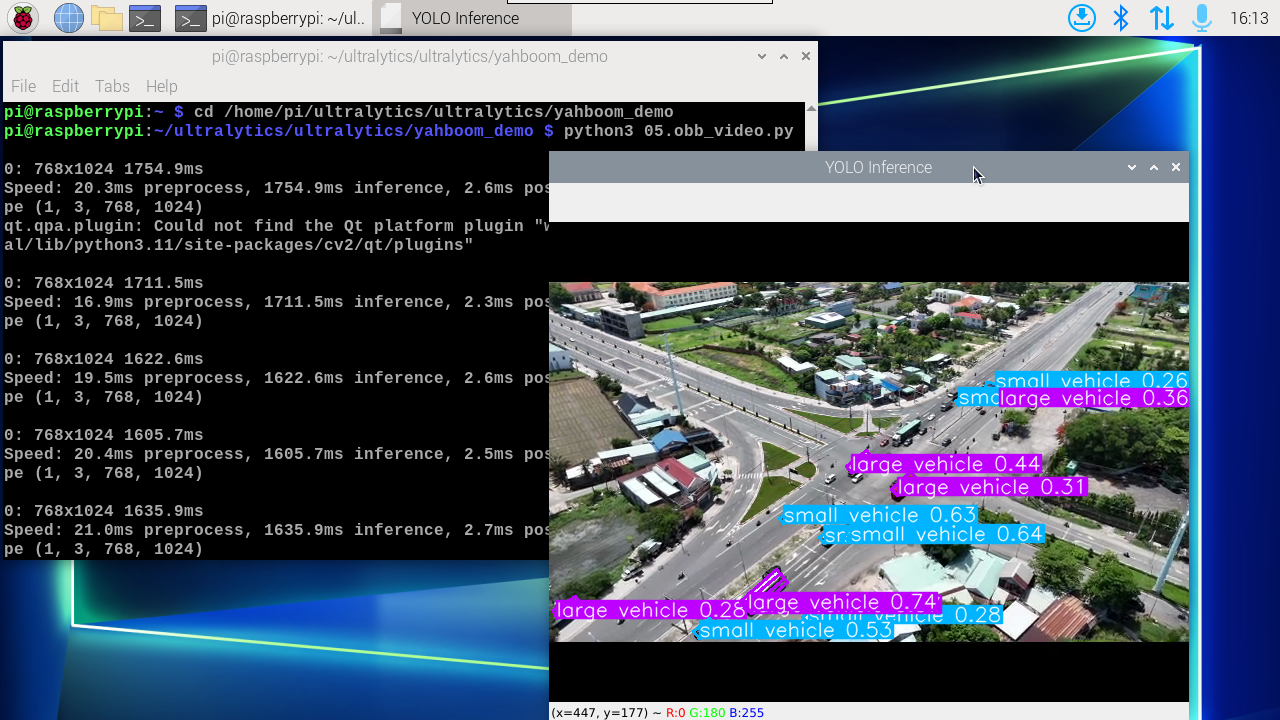Click the terminal window title bar text
This screenshot has width=1280, height=720.
[409, 56]
